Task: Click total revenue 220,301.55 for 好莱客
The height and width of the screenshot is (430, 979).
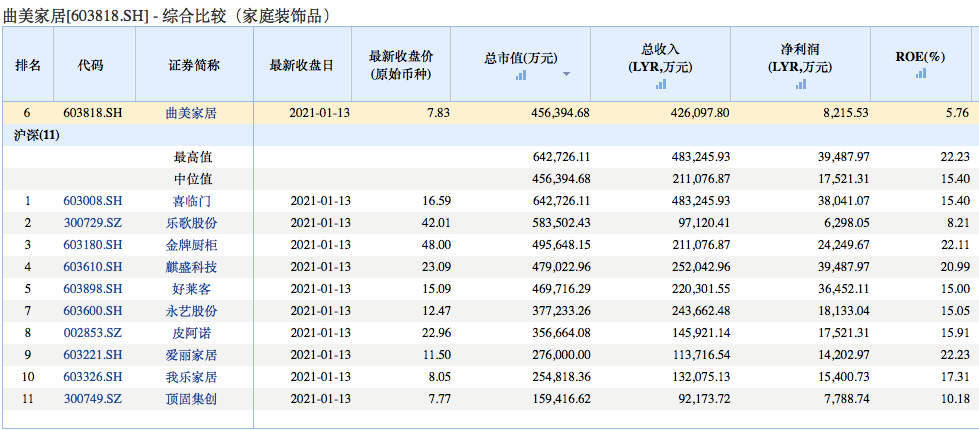Action: tap(699, 289)
